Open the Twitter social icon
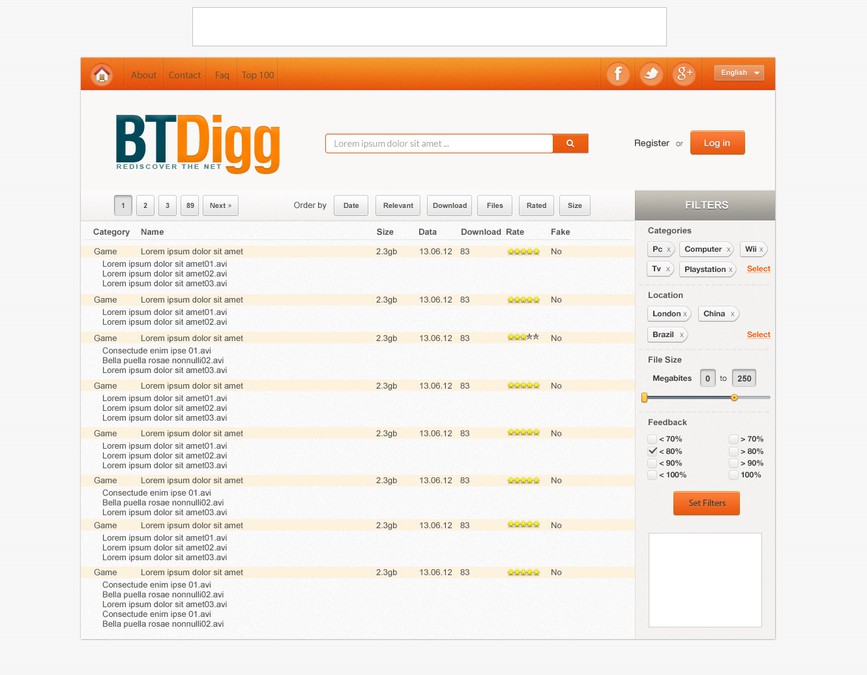867x675 pixels. click(x=651, y=73)
